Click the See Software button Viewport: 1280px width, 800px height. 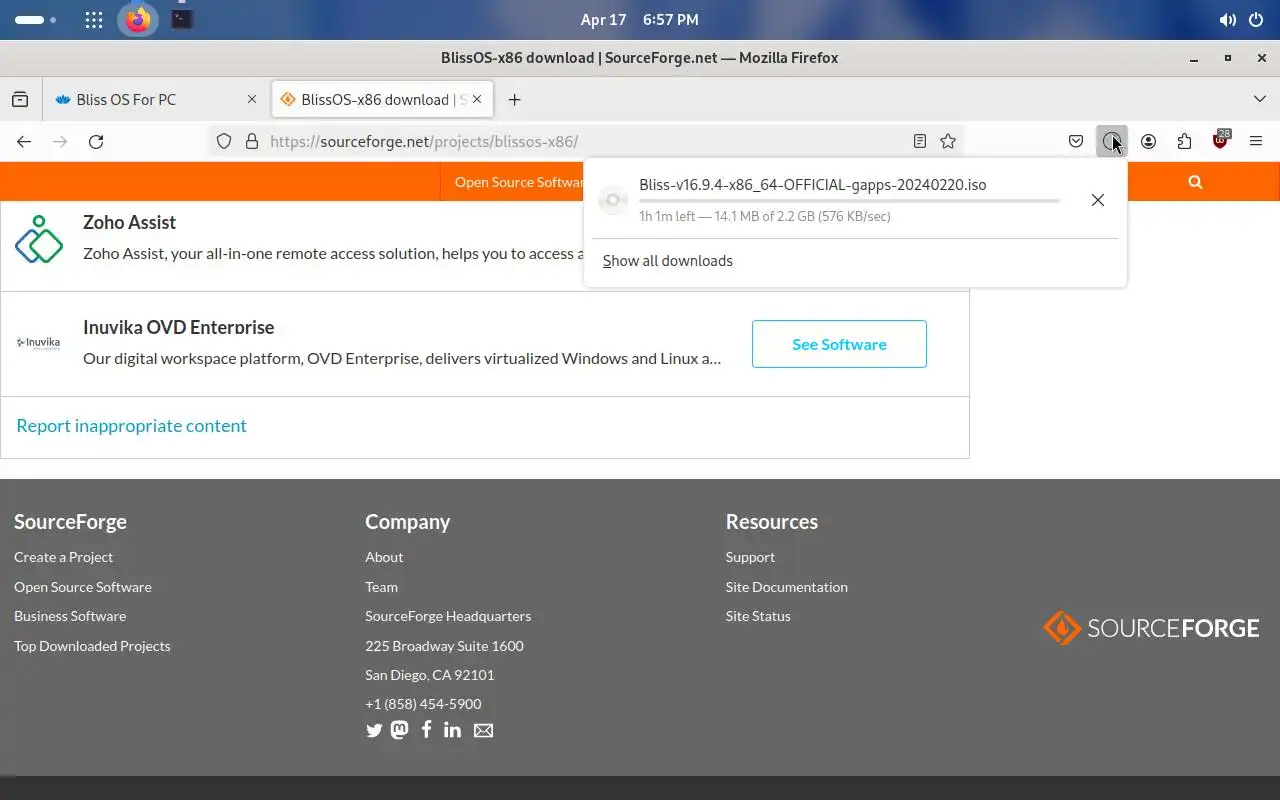pyautogui.click(x=839, y=344)
